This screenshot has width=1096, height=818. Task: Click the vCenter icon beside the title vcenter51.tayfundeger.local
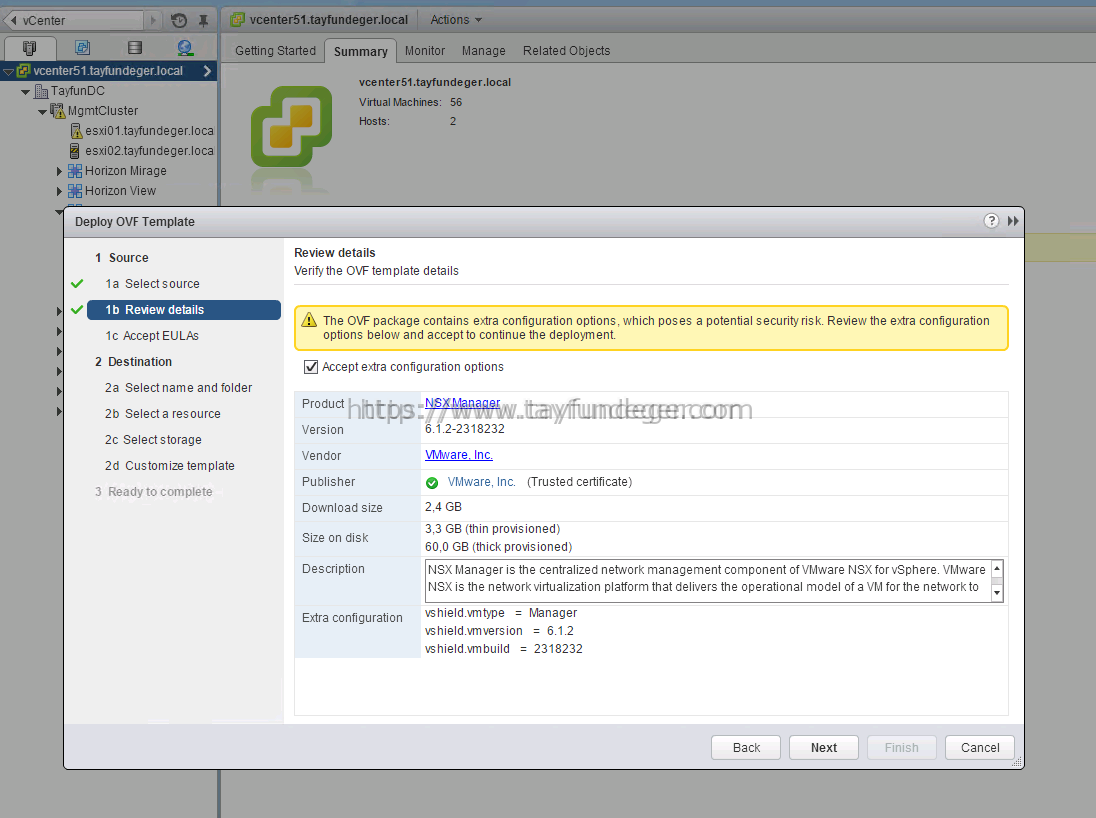238,20
